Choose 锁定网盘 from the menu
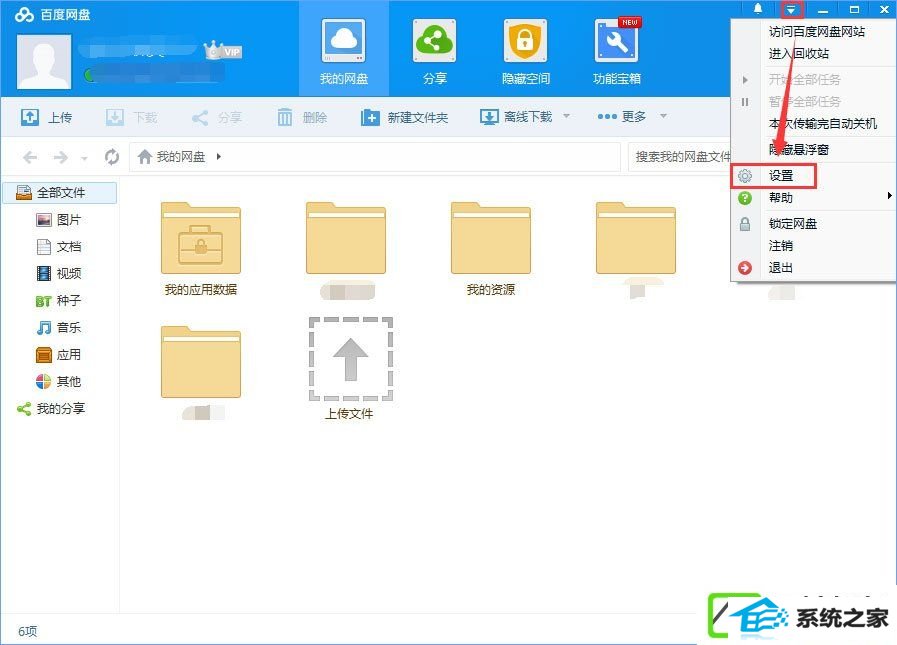This screenshot has height=645, width=897. click(x=793, y=224)
